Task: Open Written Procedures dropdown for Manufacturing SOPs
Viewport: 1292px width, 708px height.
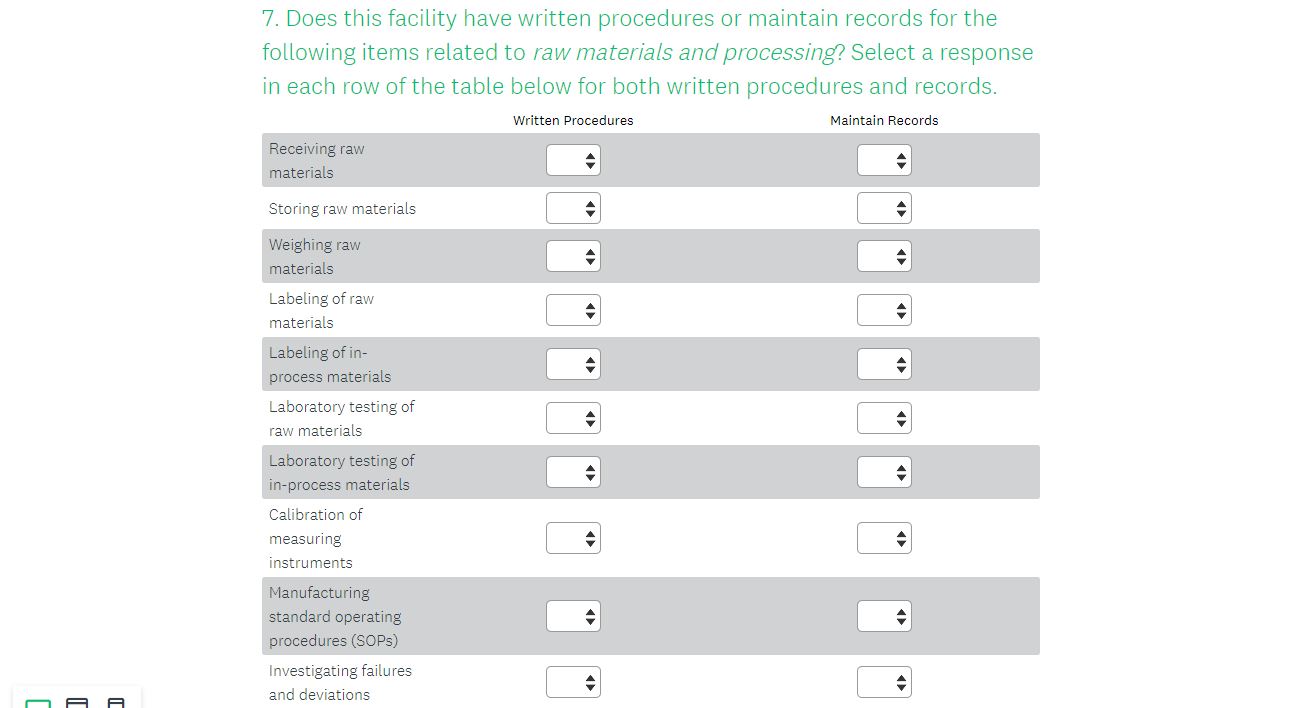Action: pos(573,616)
